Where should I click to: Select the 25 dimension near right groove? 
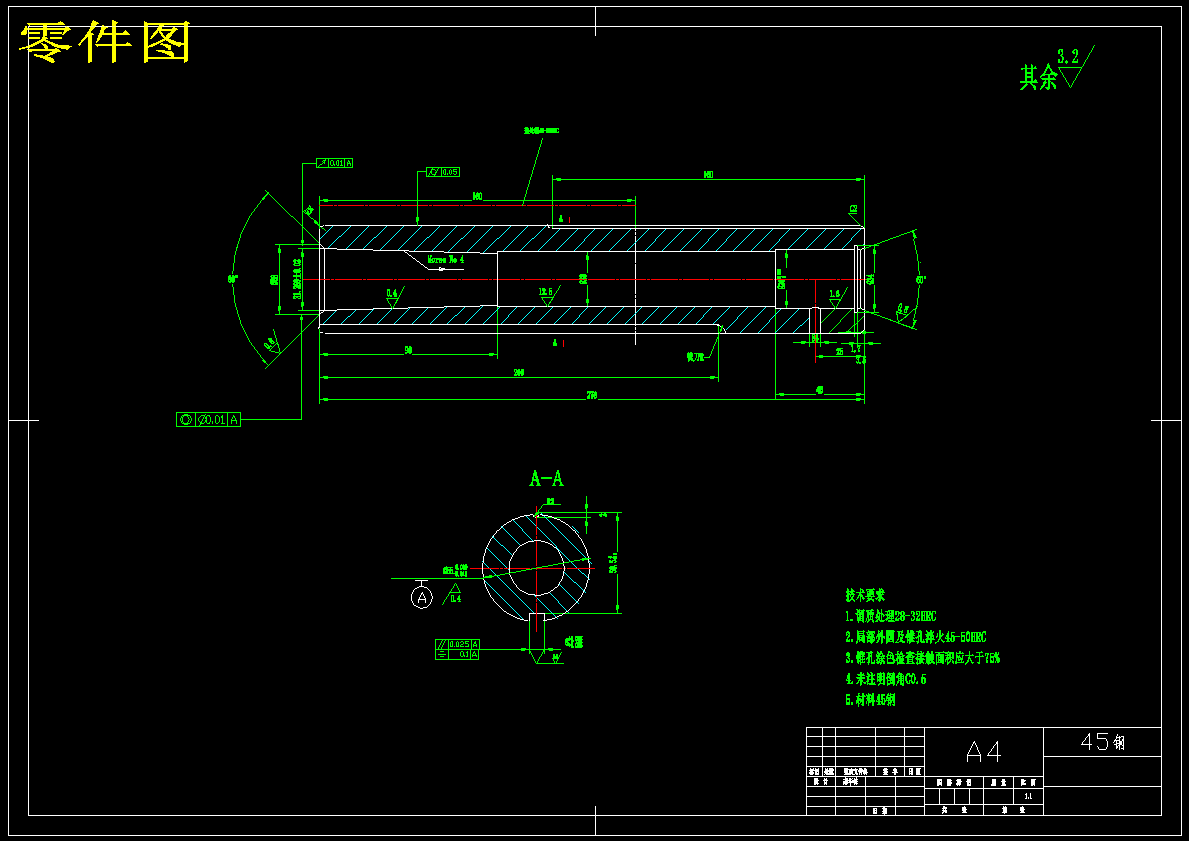(839, 352)
